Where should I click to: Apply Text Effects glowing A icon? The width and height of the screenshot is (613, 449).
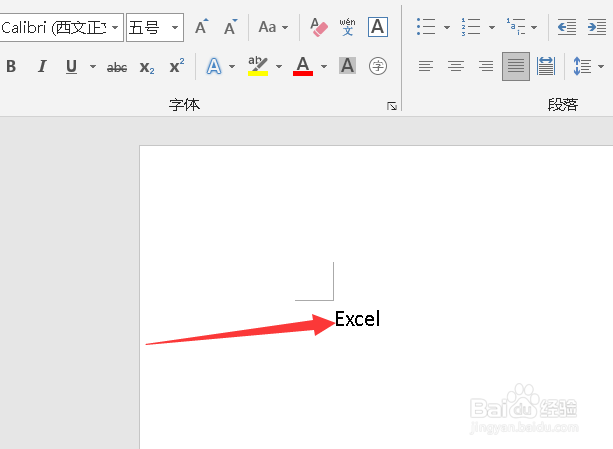(214, 66)
